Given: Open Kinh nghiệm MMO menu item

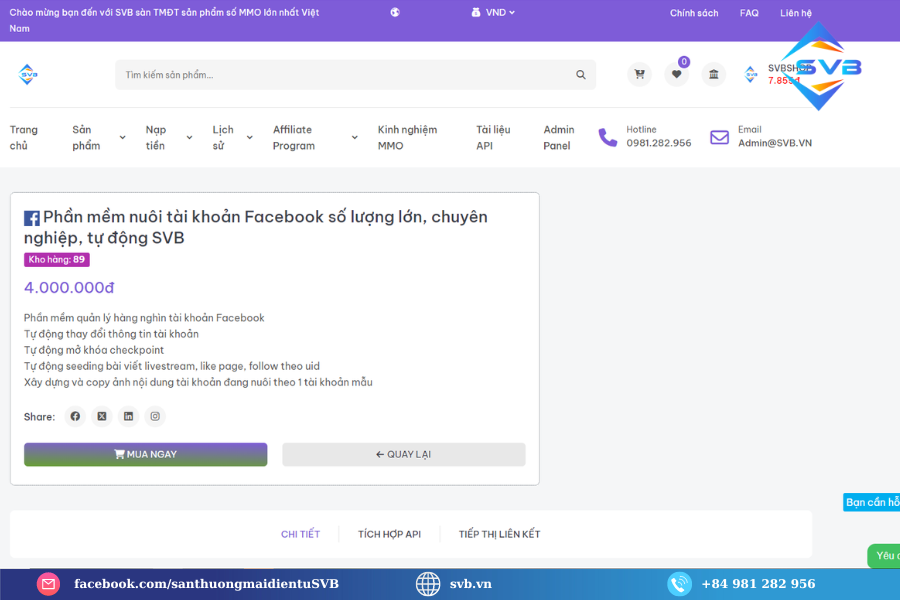Looking at the screenshot, I should (407, 138).
